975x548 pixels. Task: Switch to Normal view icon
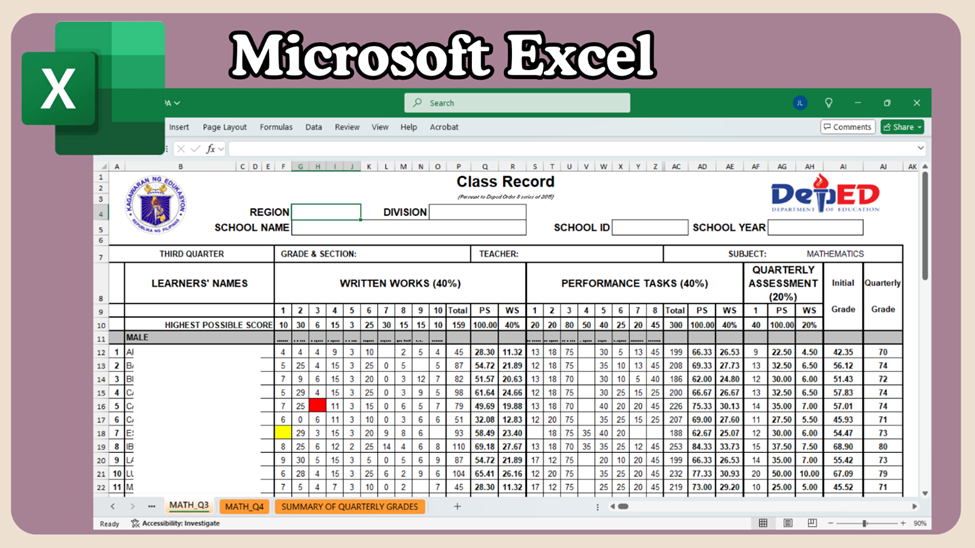tap(763, 523)
